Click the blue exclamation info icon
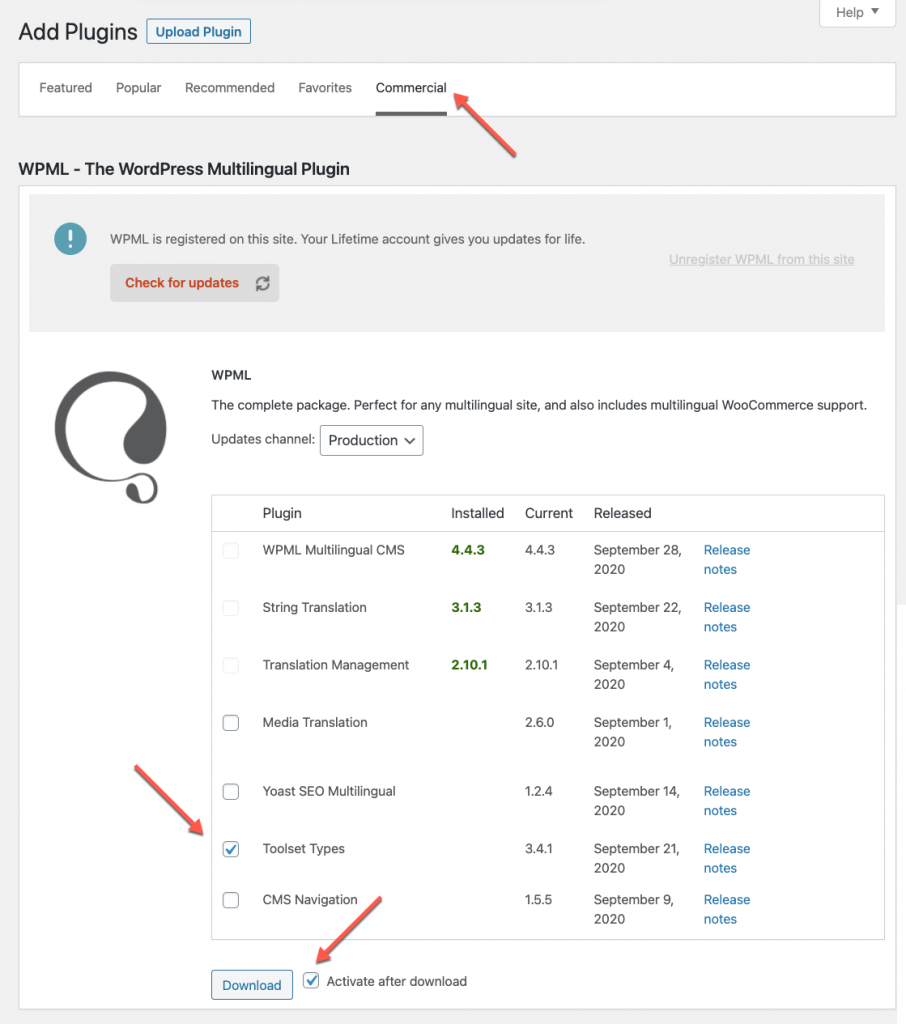The image size is (906, 1024). [70, 238]
